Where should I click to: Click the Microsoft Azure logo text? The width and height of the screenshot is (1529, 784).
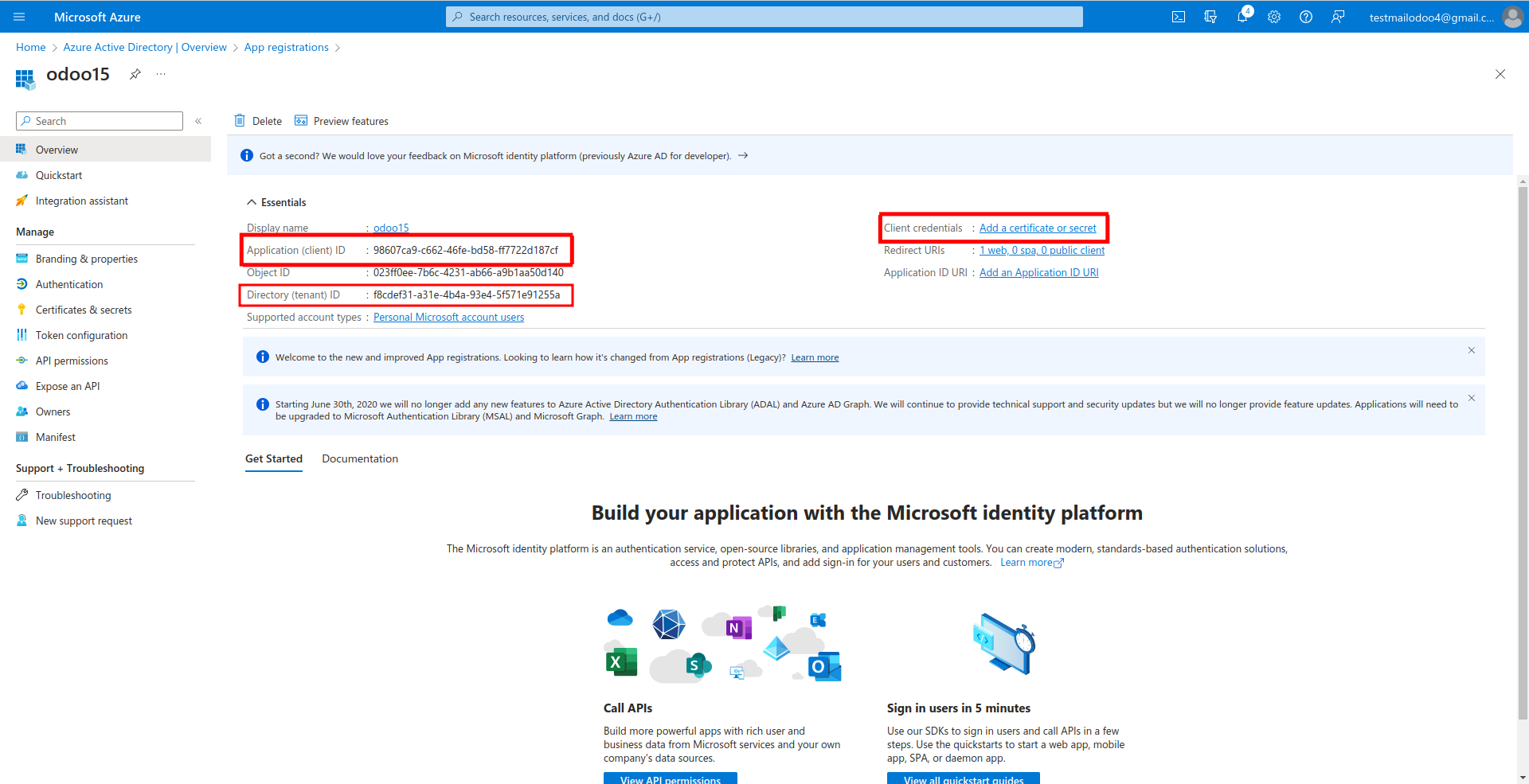point(97,17)
